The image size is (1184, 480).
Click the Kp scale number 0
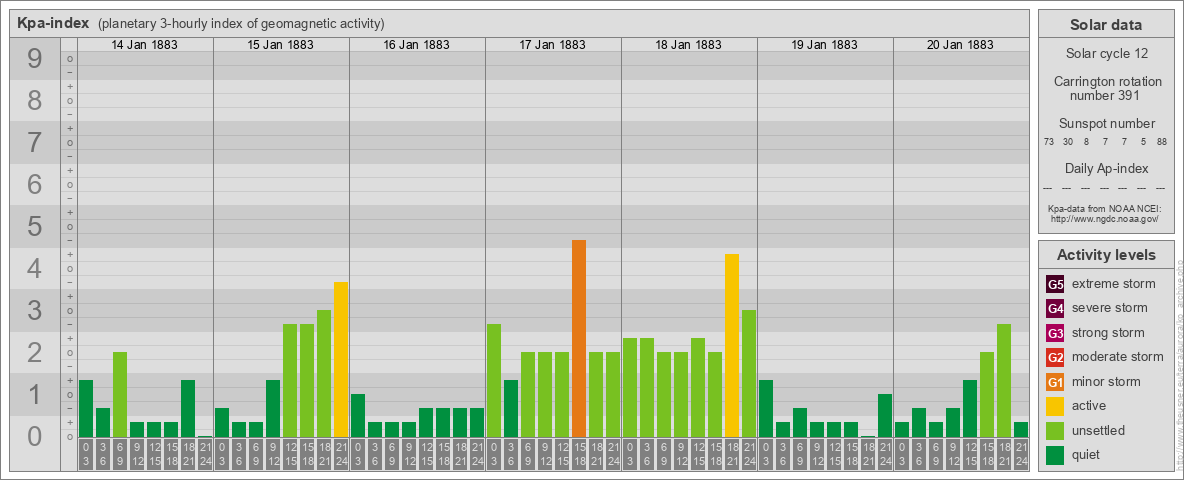[35, 436]
